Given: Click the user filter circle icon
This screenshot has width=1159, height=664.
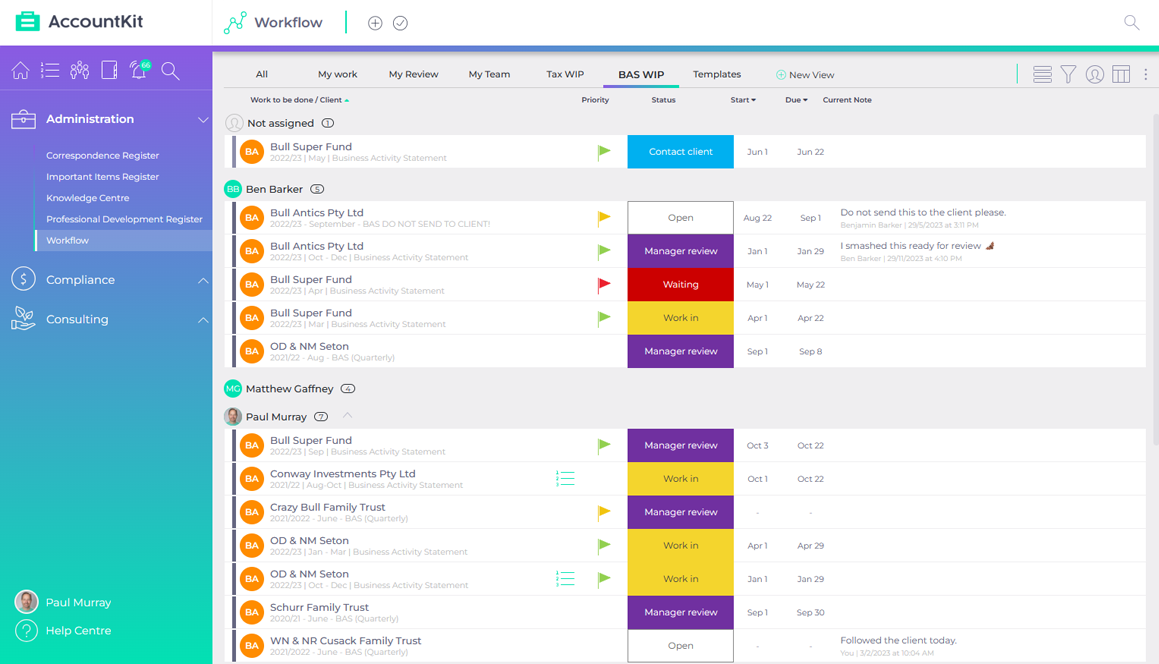Looking at the screenshot, I should [x=1095, y=74].
